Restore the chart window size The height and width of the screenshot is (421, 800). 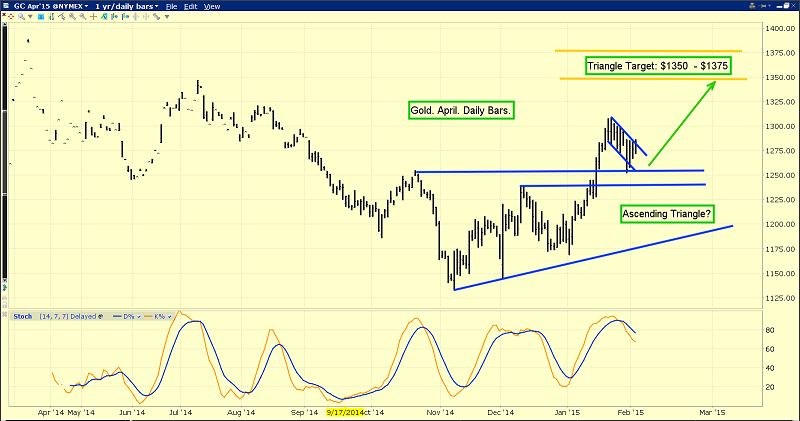pos(786,6)
